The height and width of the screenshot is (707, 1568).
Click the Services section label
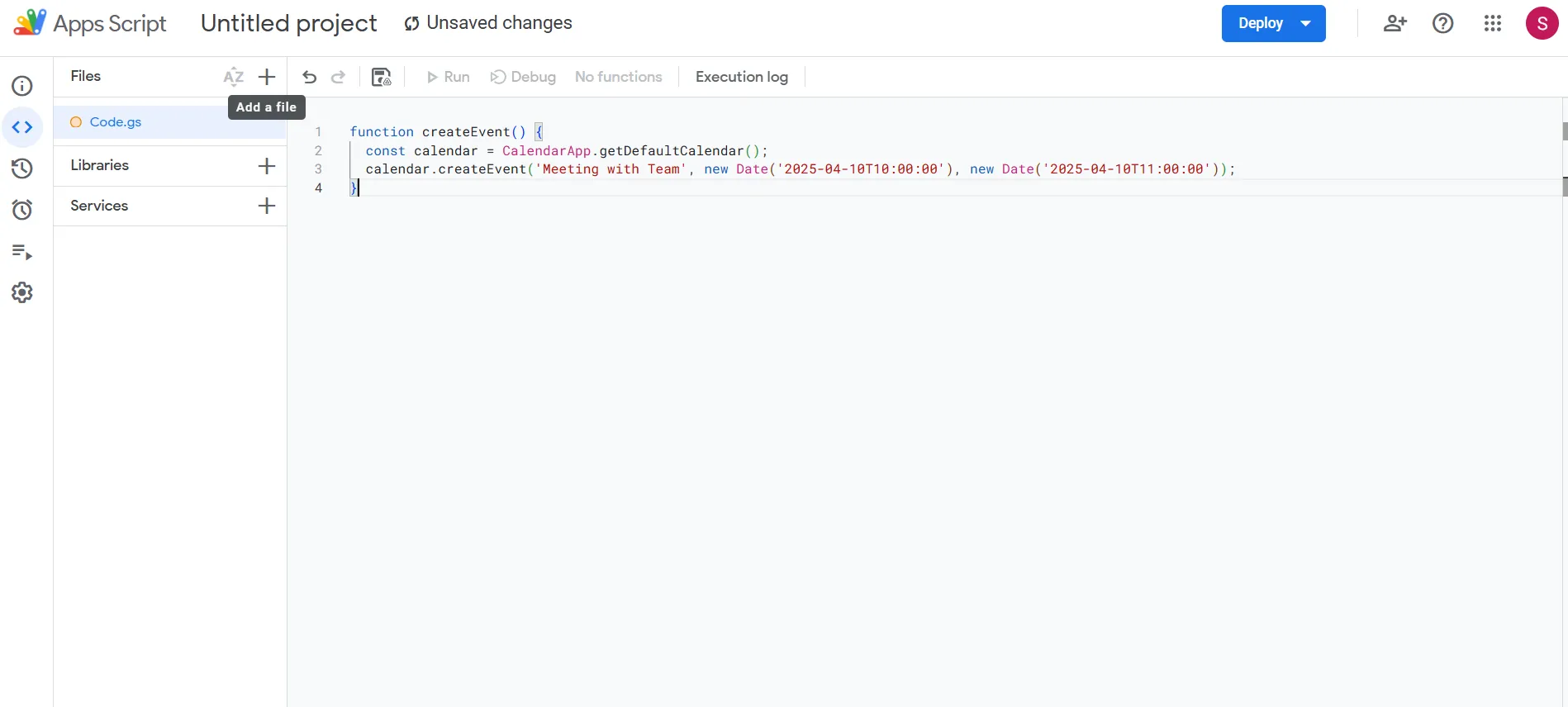[x=99, y=206]
